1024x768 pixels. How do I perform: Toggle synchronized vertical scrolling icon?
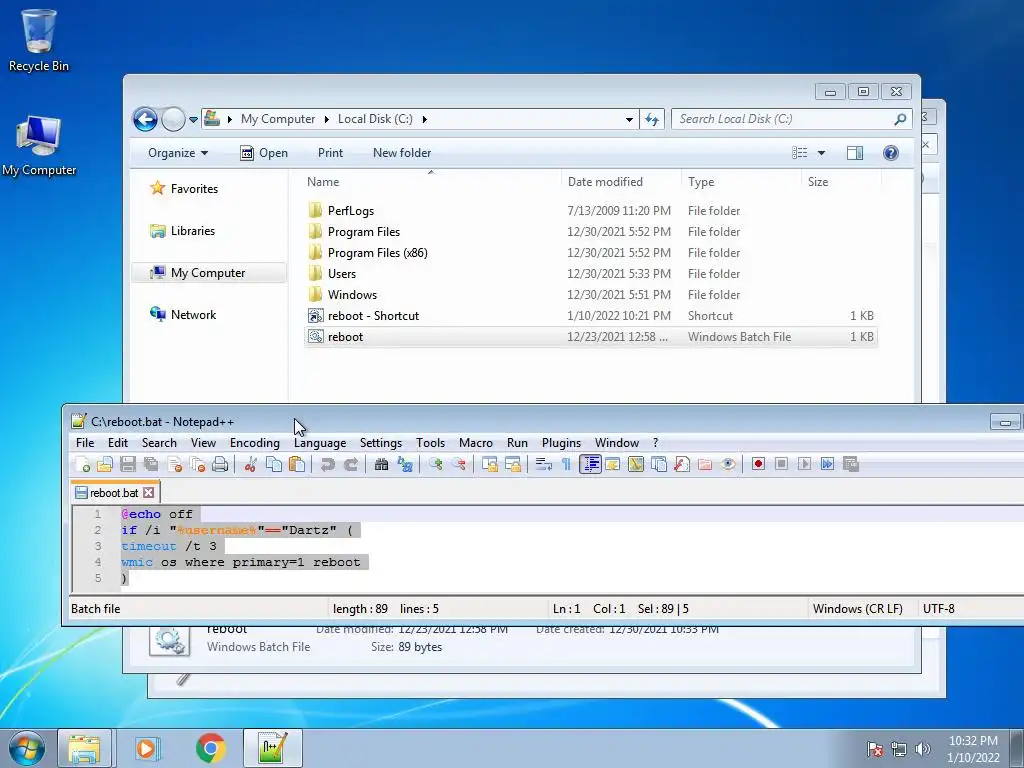(490, 464)
